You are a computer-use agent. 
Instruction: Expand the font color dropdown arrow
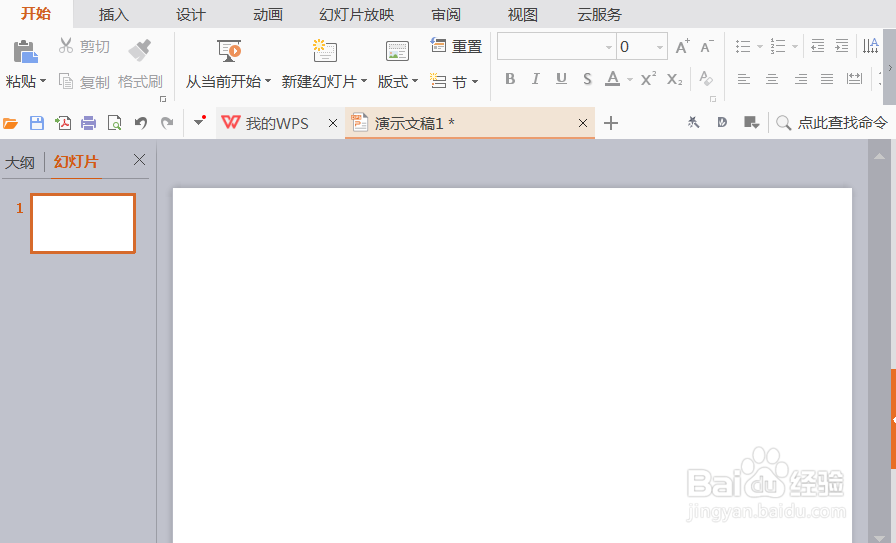point(630,79)
